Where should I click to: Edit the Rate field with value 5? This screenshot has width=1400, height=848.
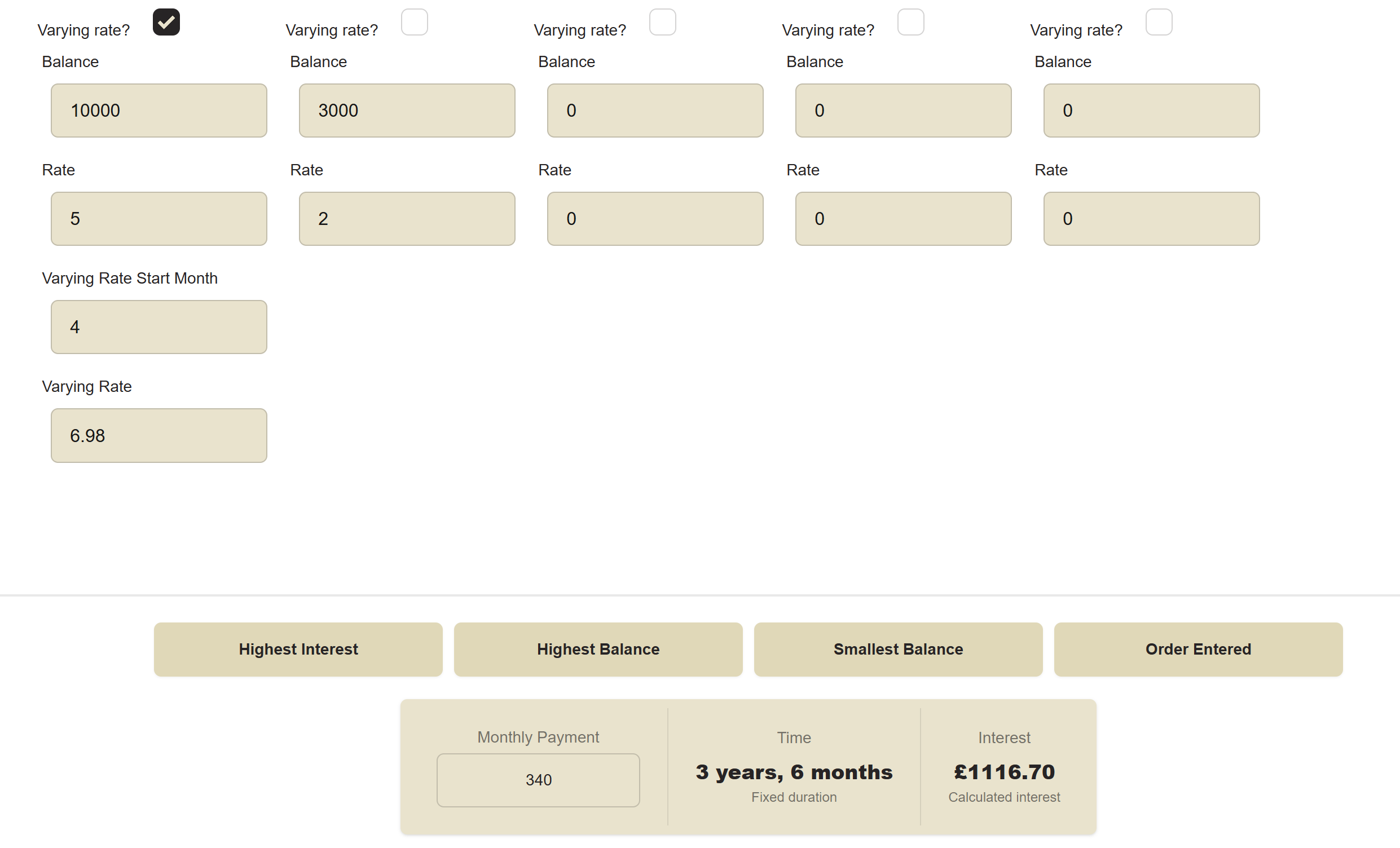click(x=159, y=219)
